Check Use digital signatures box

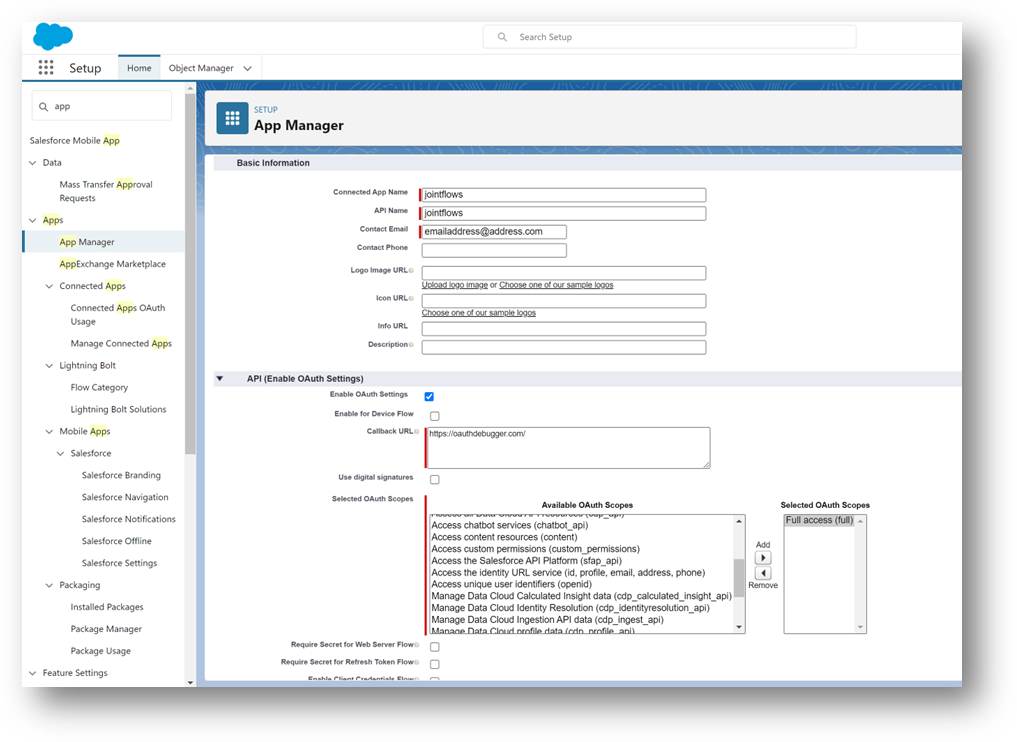click(434, 480)
